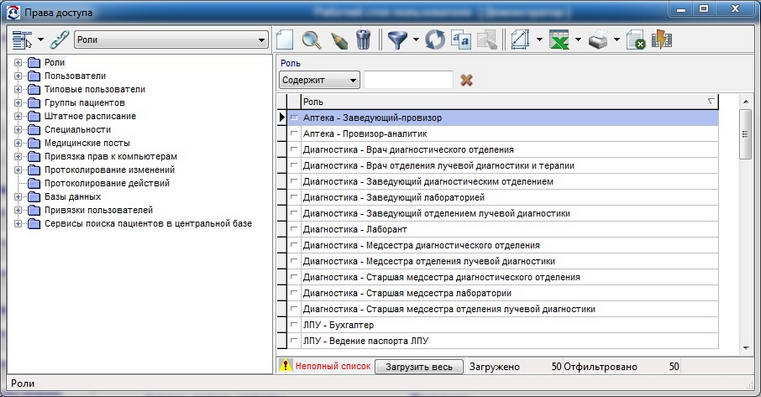761x397 pixels.
Task: Check Диагностика - Старшая медсестра лаборатории checkbox
Action: pos(294,293)
